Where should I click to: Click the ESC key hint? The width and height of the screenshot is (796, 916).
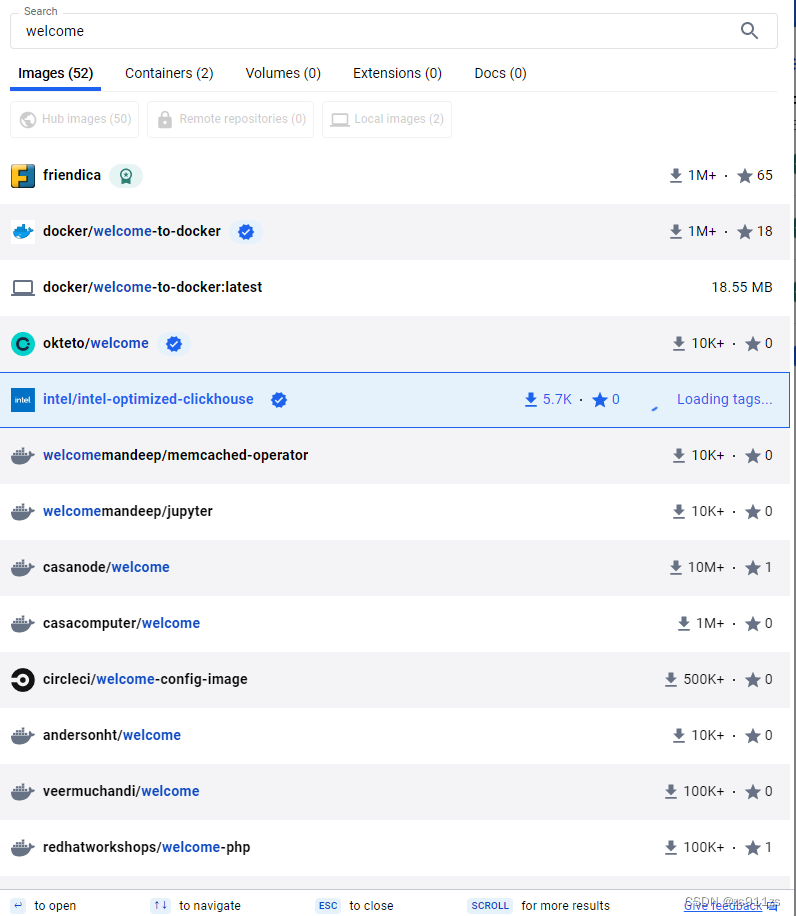[x=328, y=906]
